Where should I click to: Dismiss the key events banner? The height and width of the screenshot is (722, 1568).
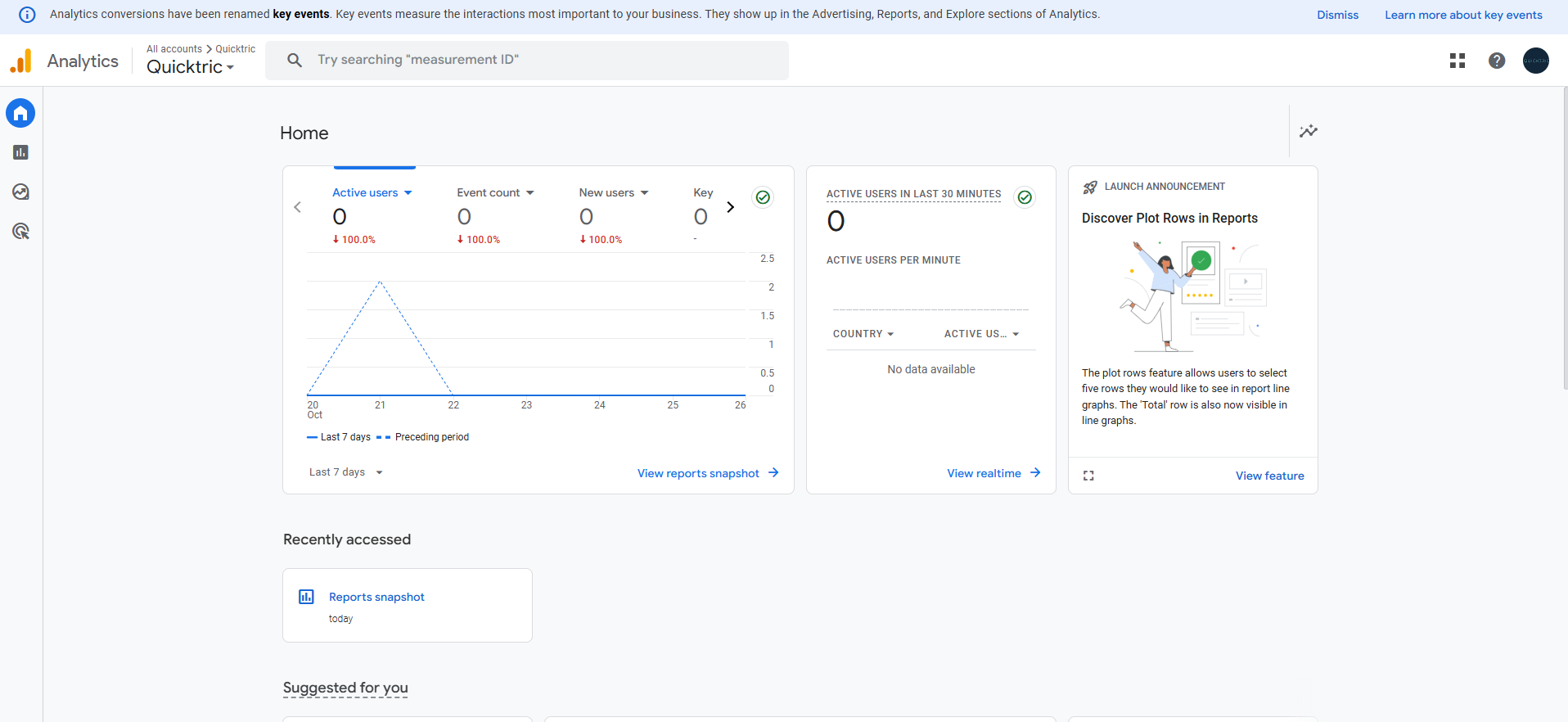1337,15
